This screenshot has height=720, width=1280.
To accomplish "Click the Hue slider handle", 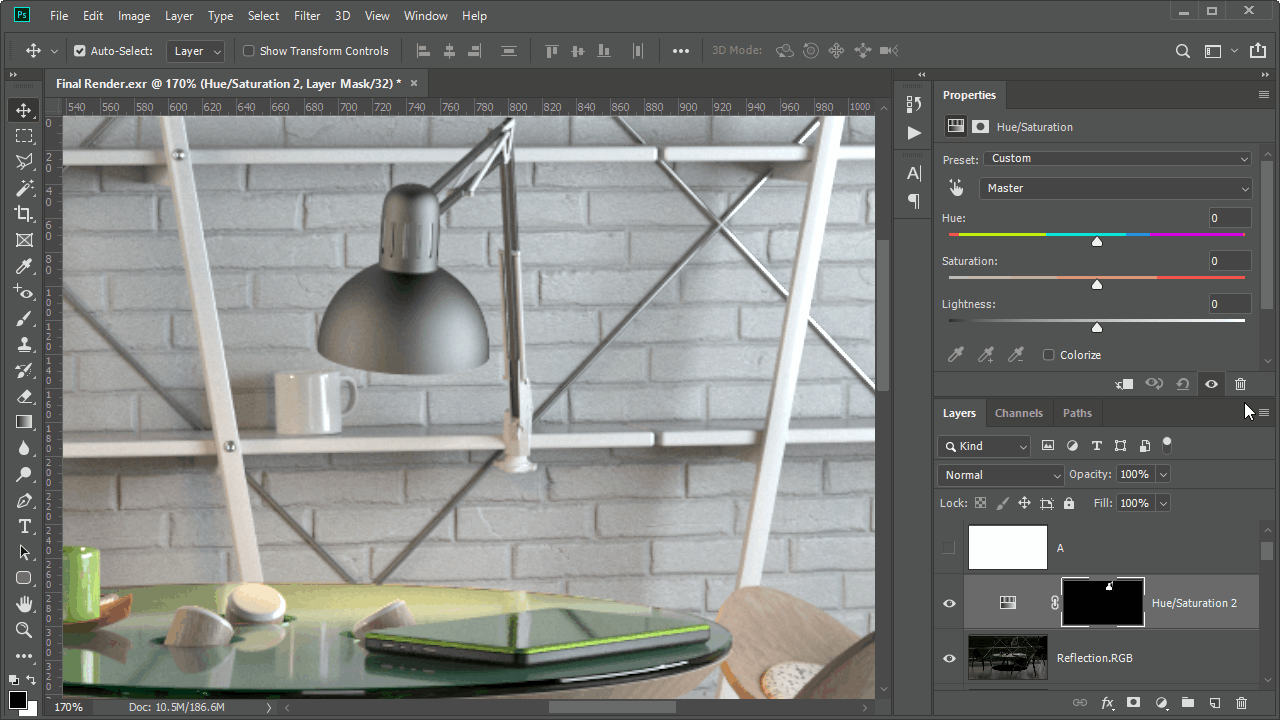I will (x=1097, y=241).
